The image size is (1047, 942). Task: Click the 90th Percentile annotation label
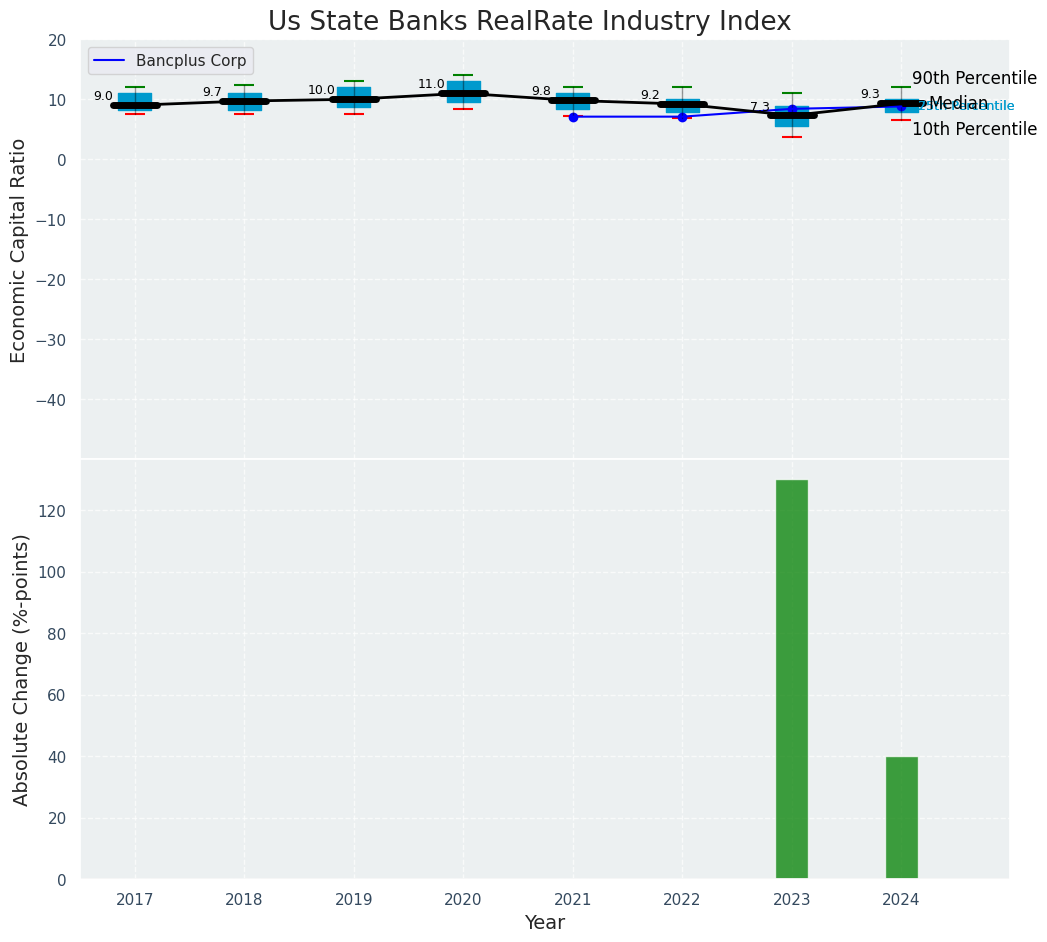coord(973,79)
